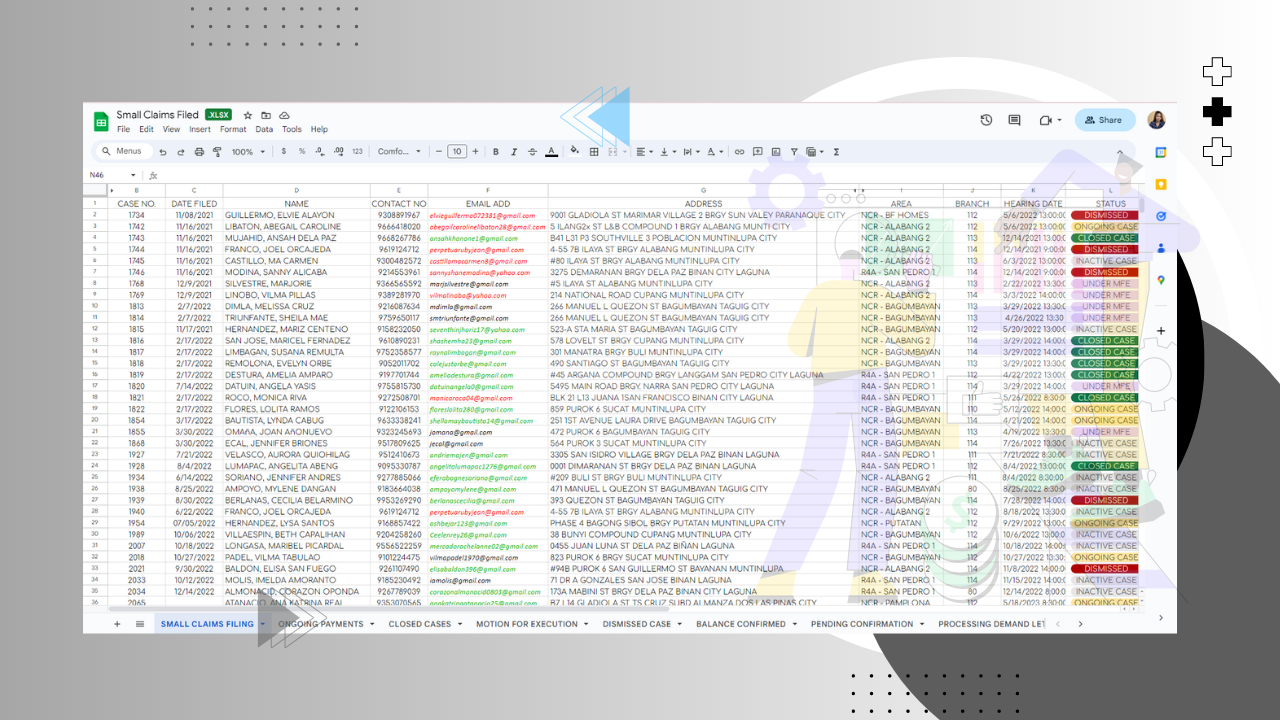Start a Meet video call
1280x720 pixels.
1048,120
